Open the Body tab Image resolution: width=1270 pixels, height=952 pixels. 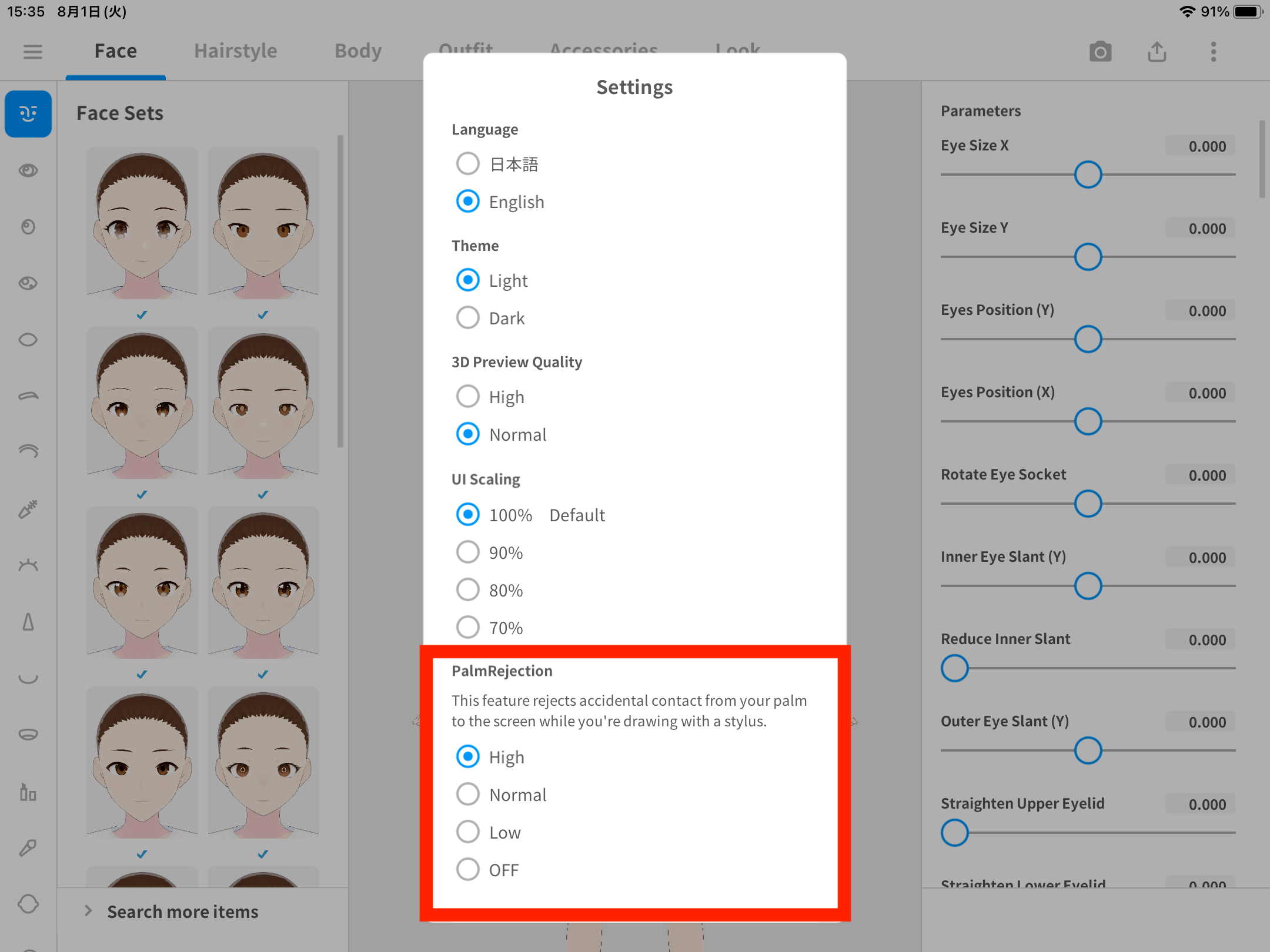357,51
